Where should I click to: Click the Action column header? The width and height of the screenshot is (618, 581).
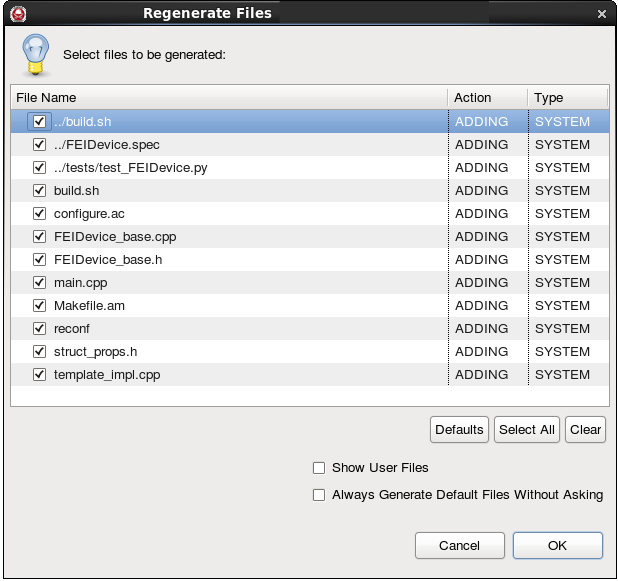[x=487, y=98]
